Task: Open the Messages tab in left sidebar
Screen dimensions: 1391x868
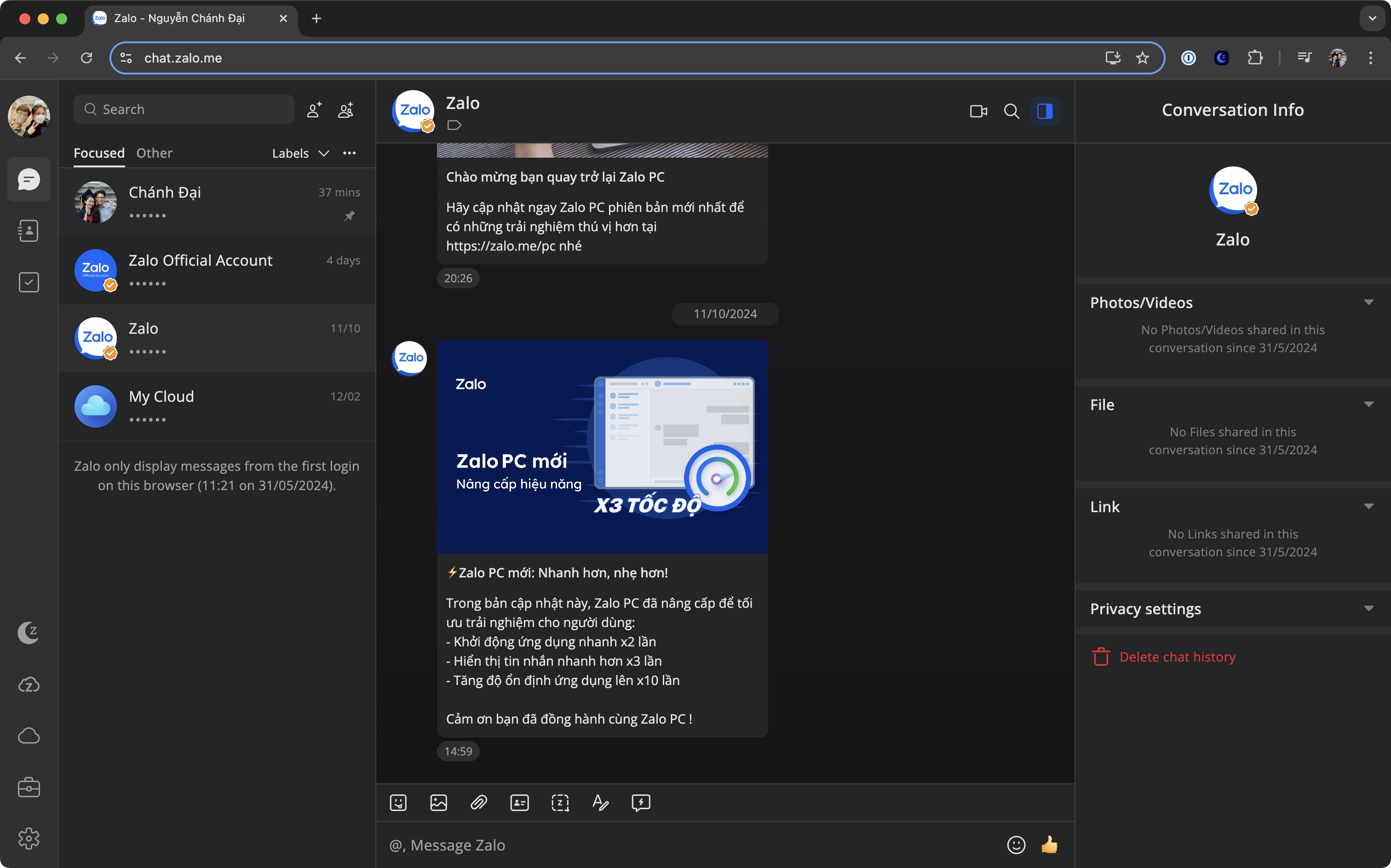Action: (29, 180)
